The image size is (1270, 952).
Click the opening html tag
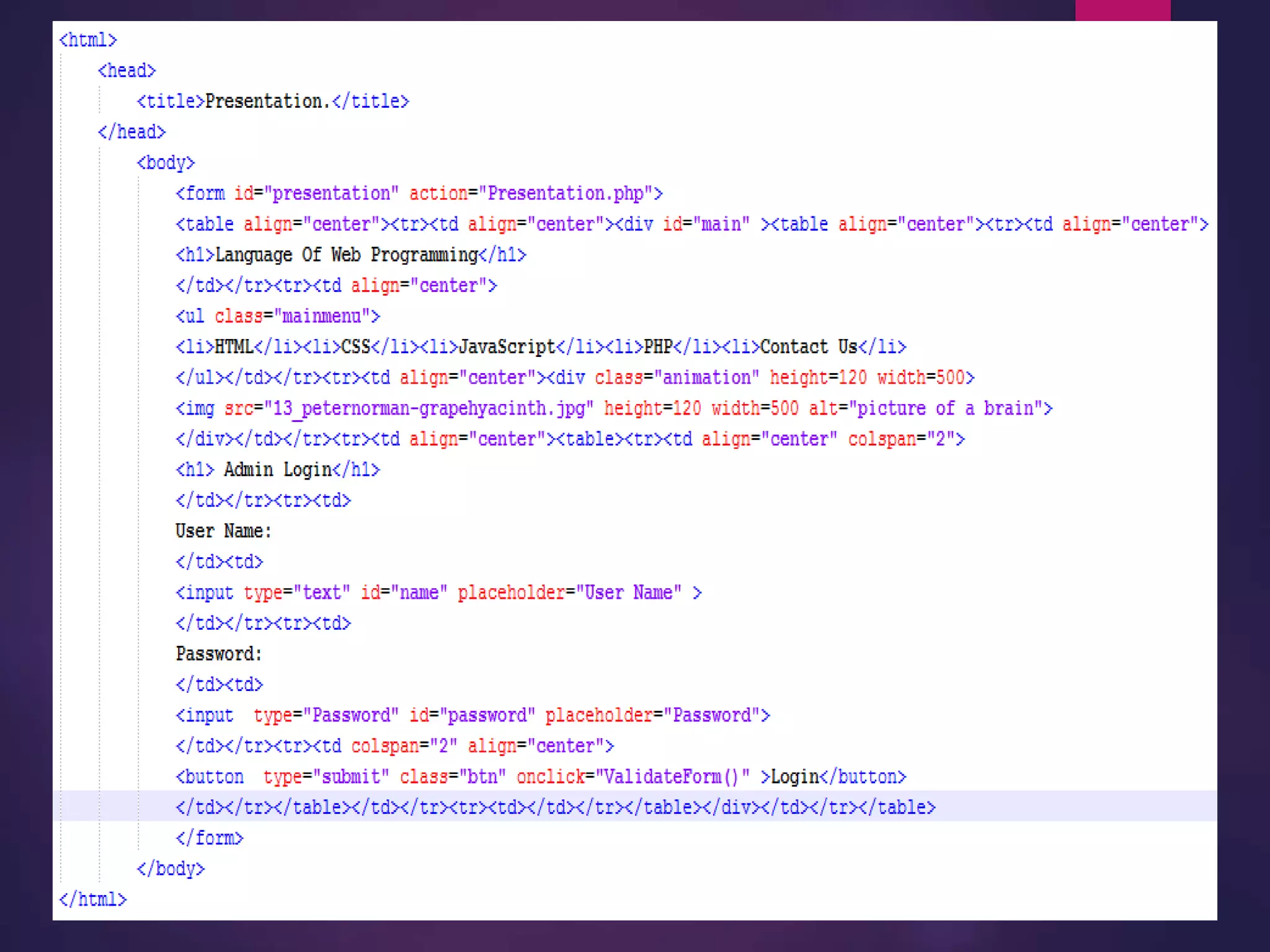coord(87,40)
